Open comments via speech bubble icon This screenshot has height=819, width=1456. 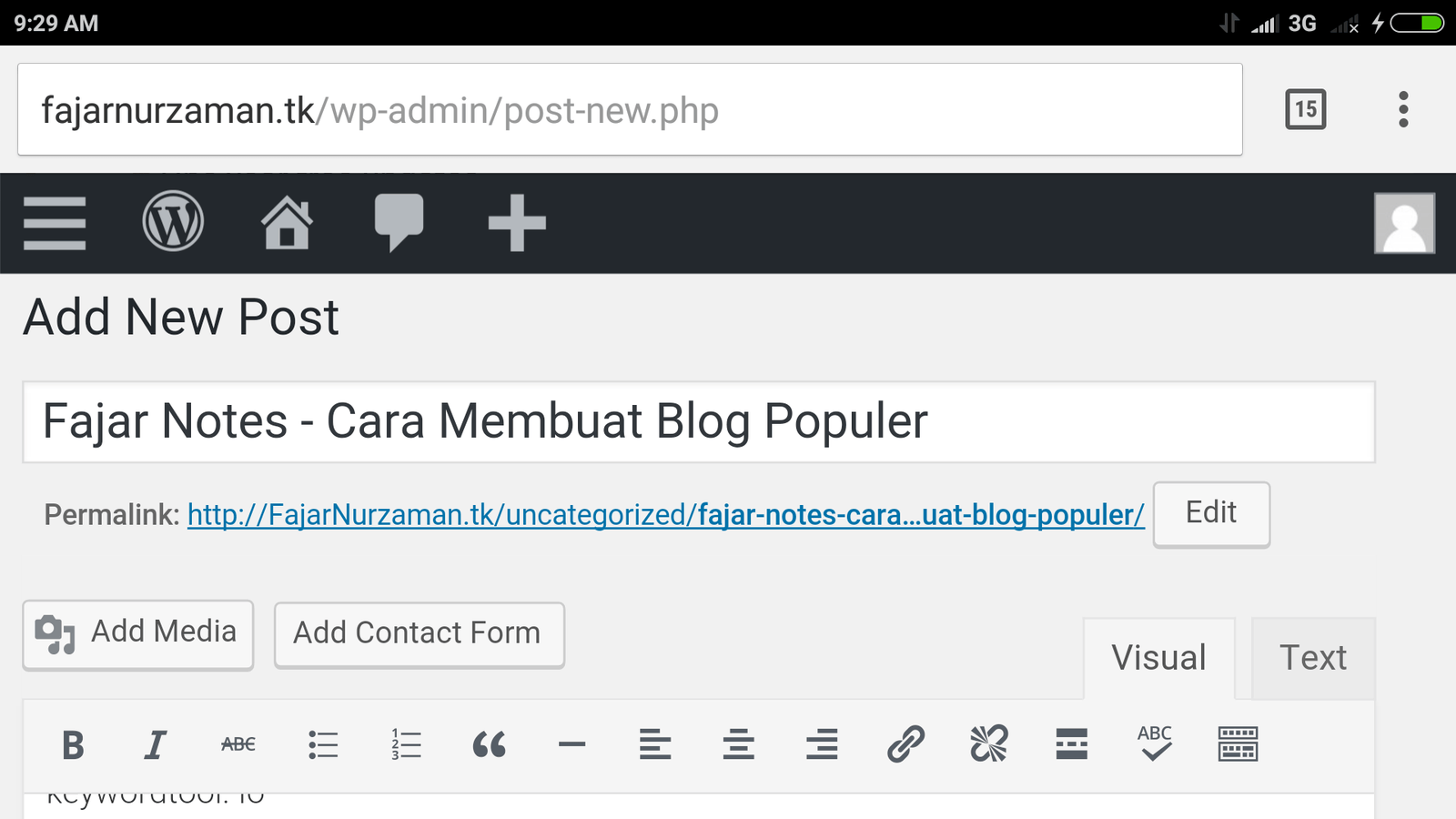(399, 222)
